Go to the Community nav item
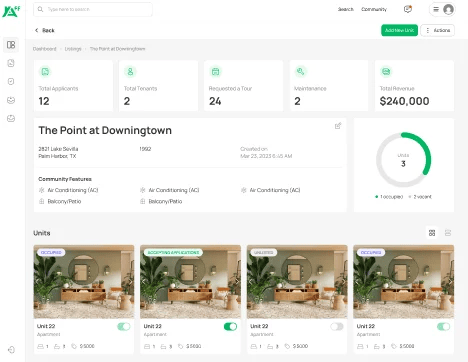This screenshot has width=468, height=362. [374, 9]
